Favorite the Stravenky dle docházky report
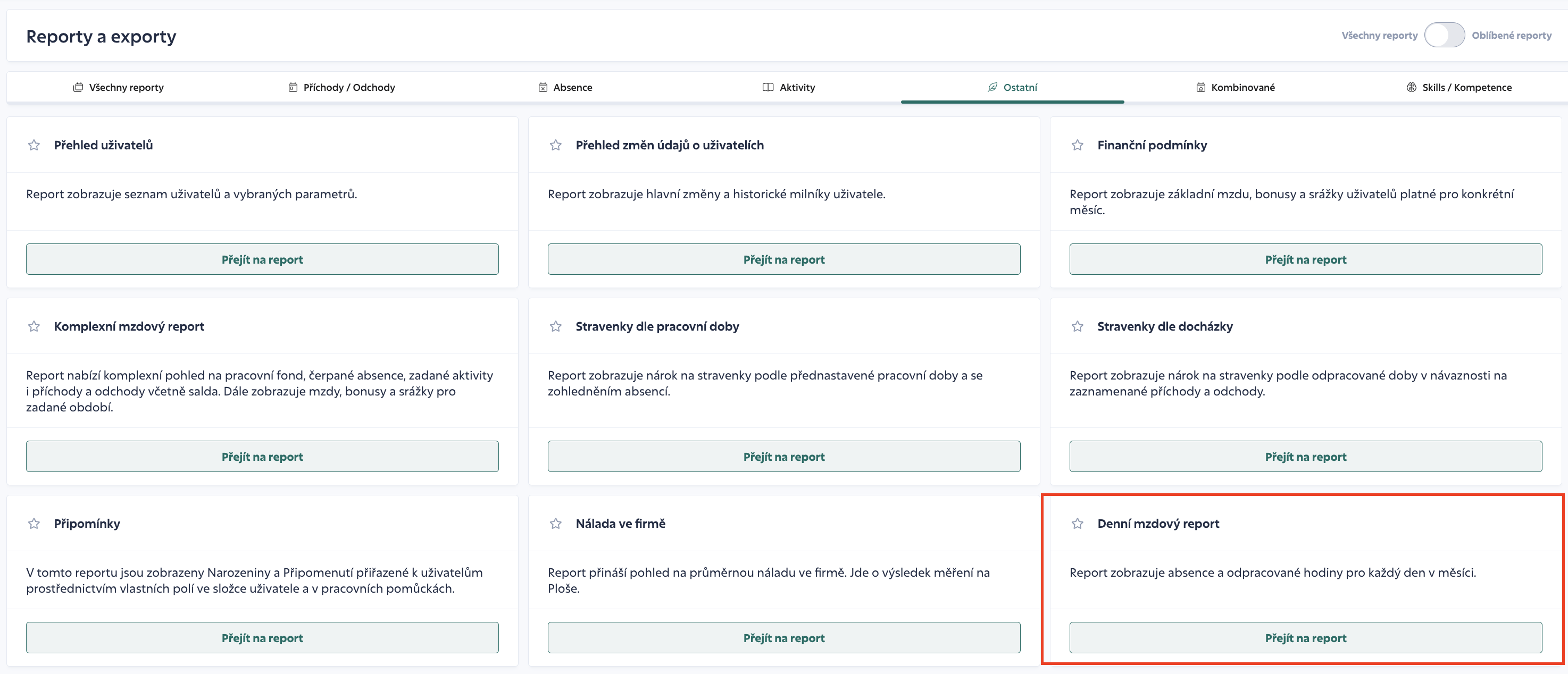 [1078, 326]
